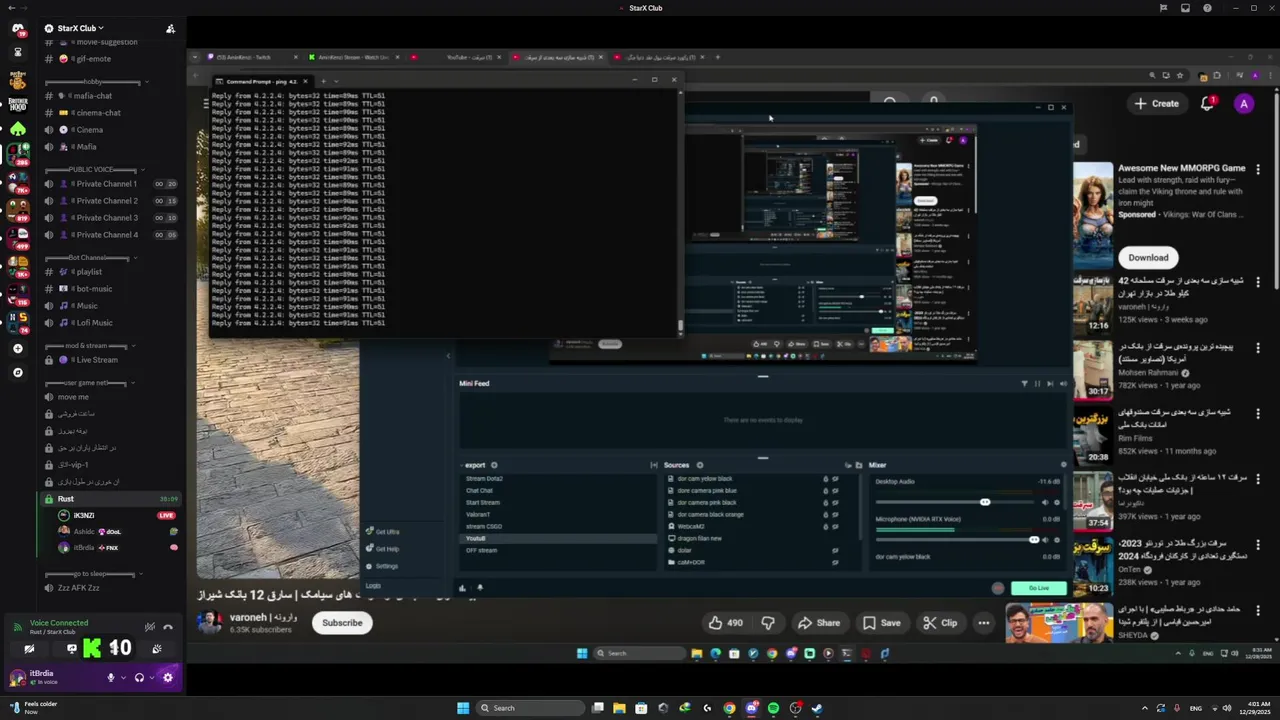Click the dislike icon under the video
Screen dimensions: 1280x720
click(768, 622)
